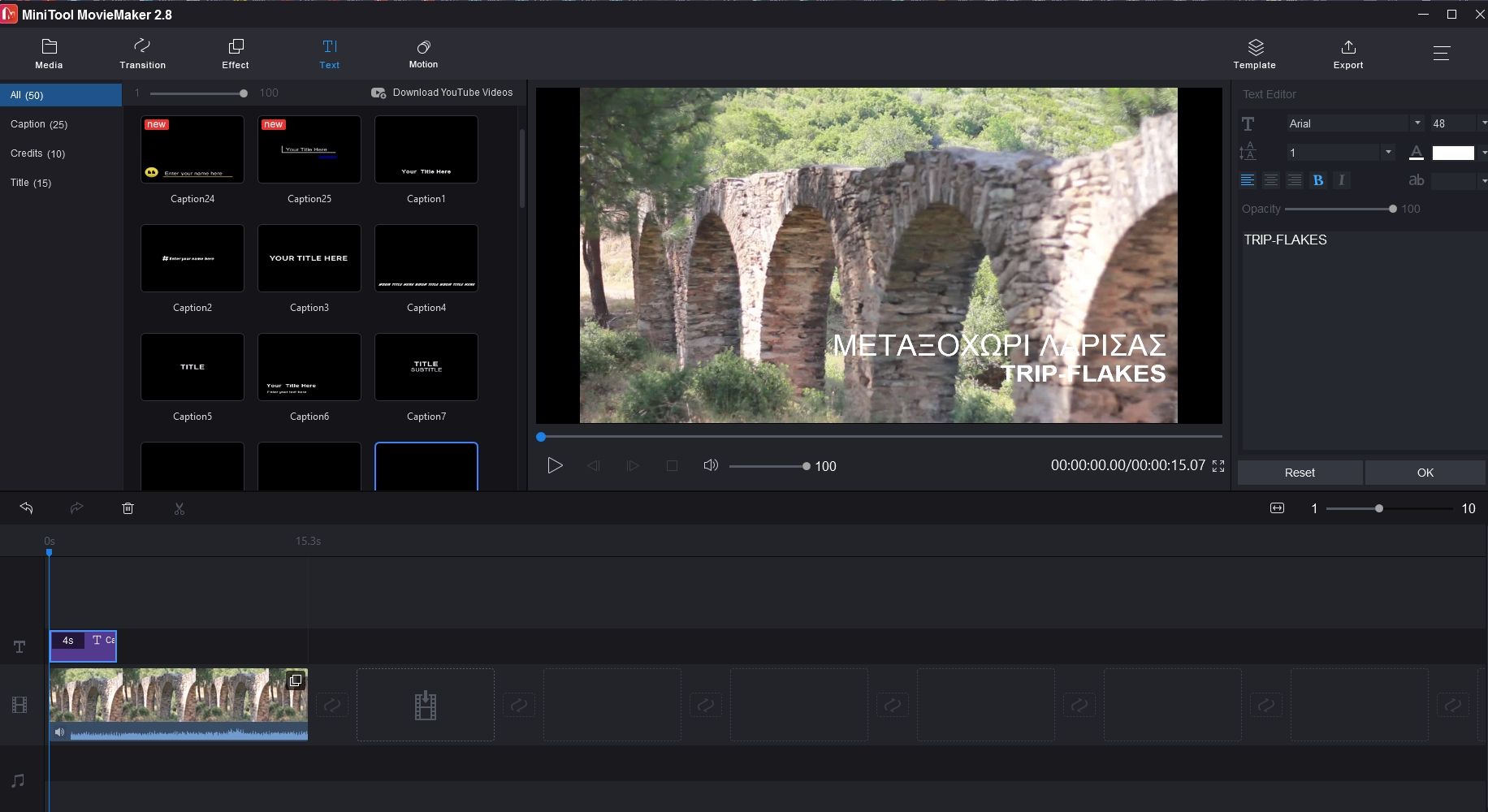Click the scissors split icon

point(180,508)
